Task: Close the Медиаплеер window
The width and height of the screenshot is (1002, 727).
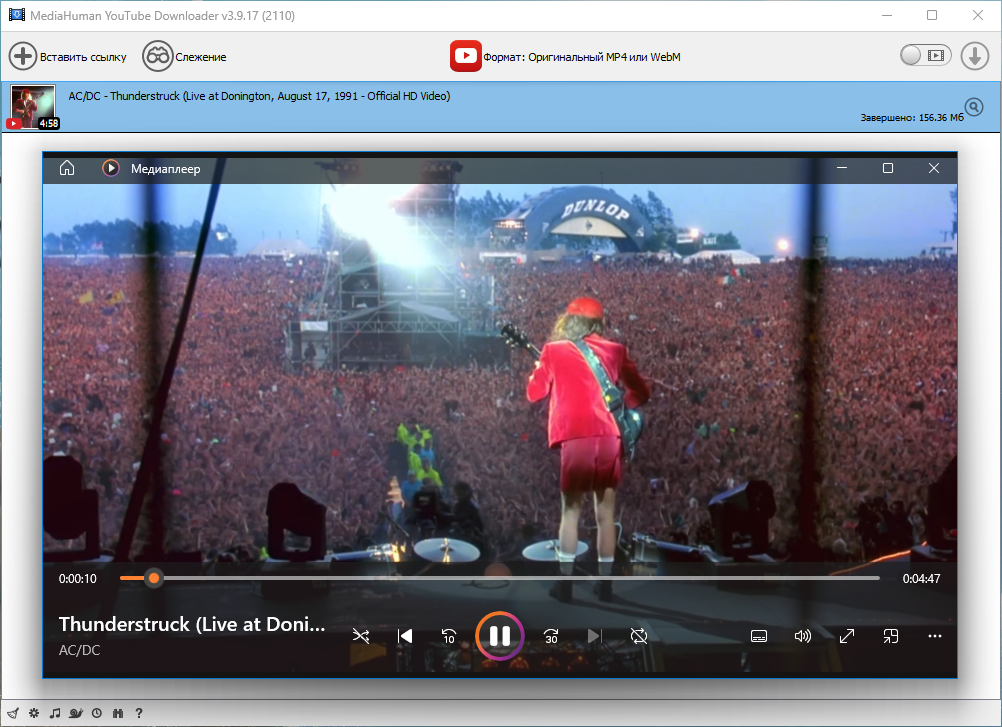Action: (x=934, y=168)
